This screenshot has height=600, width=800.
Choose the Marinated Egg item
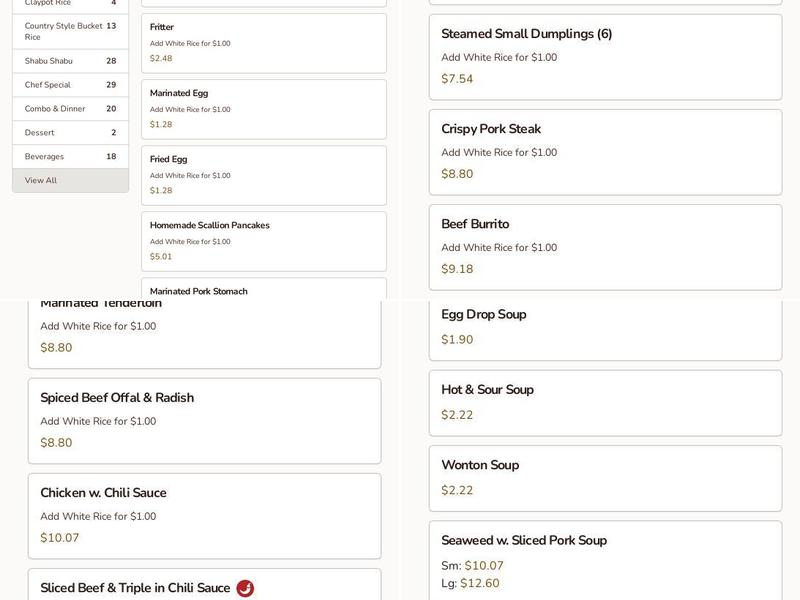263,108
